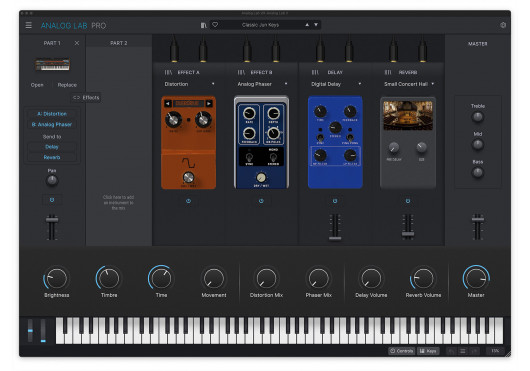Toggle the Delay power button
Viewport: 530px width, 371px height.
pyautogui.click(x=335, y=201)
